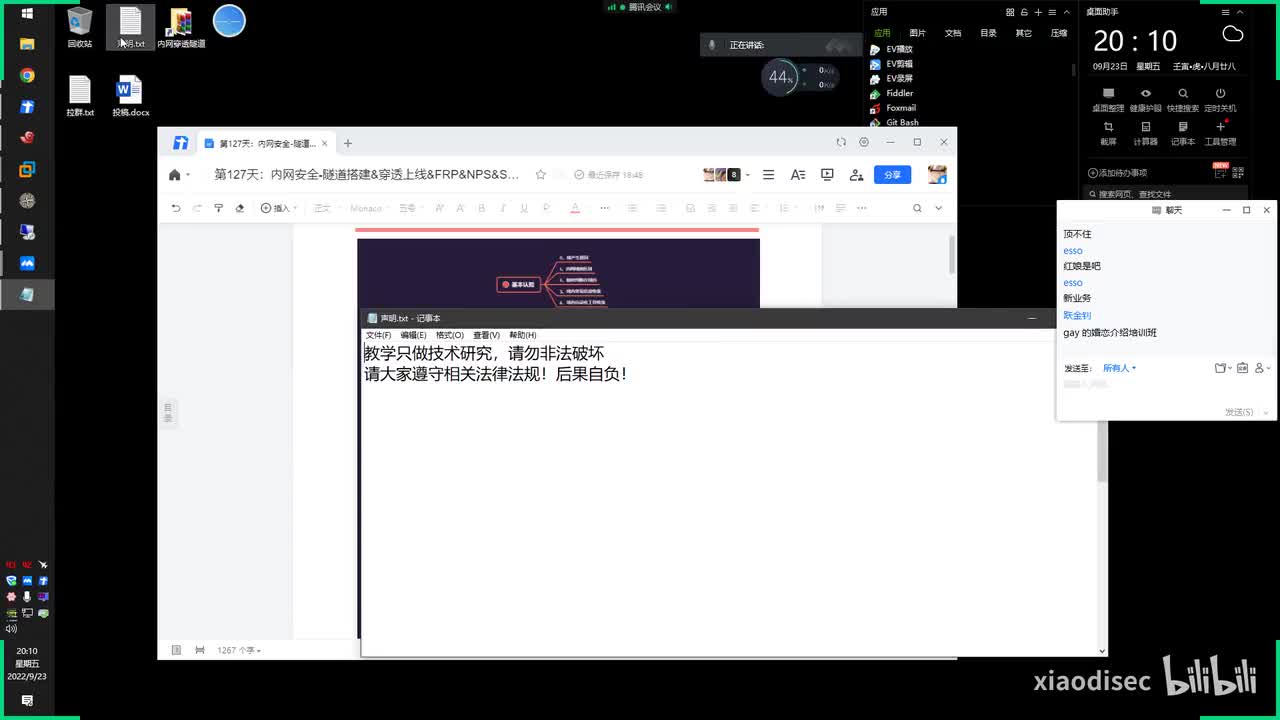Open the 所有人 recipient dropdown in chat
This screenshot has width=1280, height=720.
pyautogui.click(x=1119, y=368)
